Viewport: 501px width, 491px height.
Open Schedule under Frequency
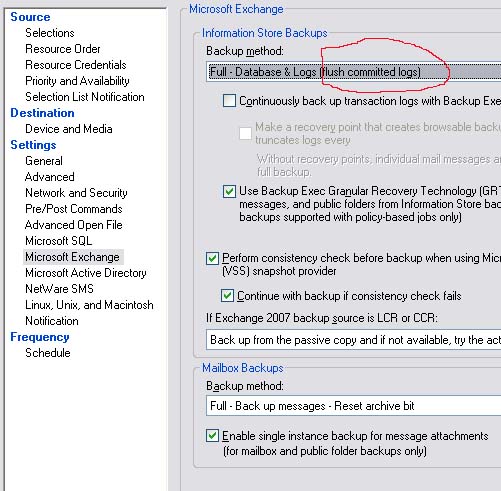click(x=48, y=353)
